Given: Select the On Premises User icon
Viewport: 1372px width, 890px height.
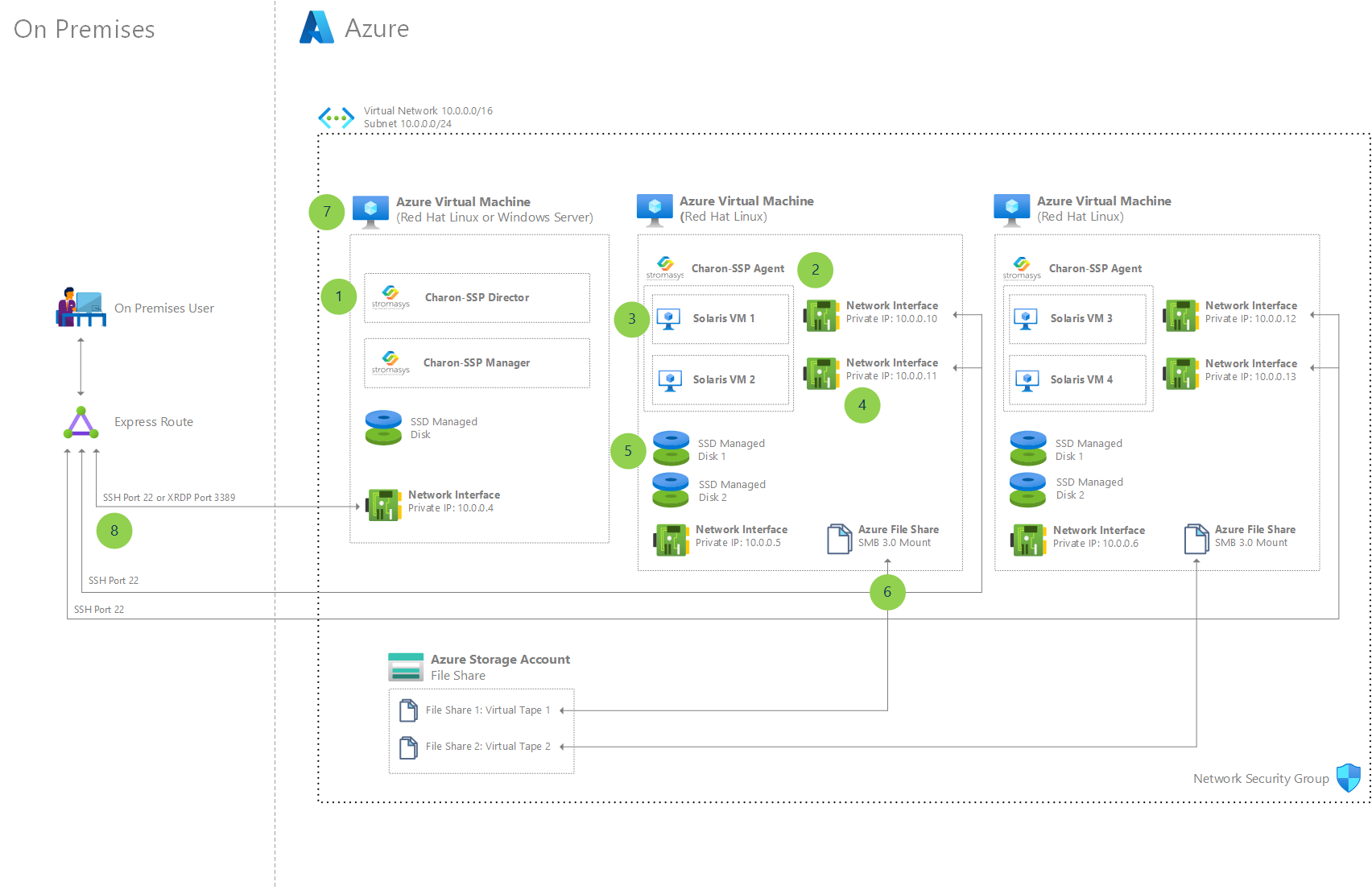Looking at the screenshot, I should [x=81, y=307].
